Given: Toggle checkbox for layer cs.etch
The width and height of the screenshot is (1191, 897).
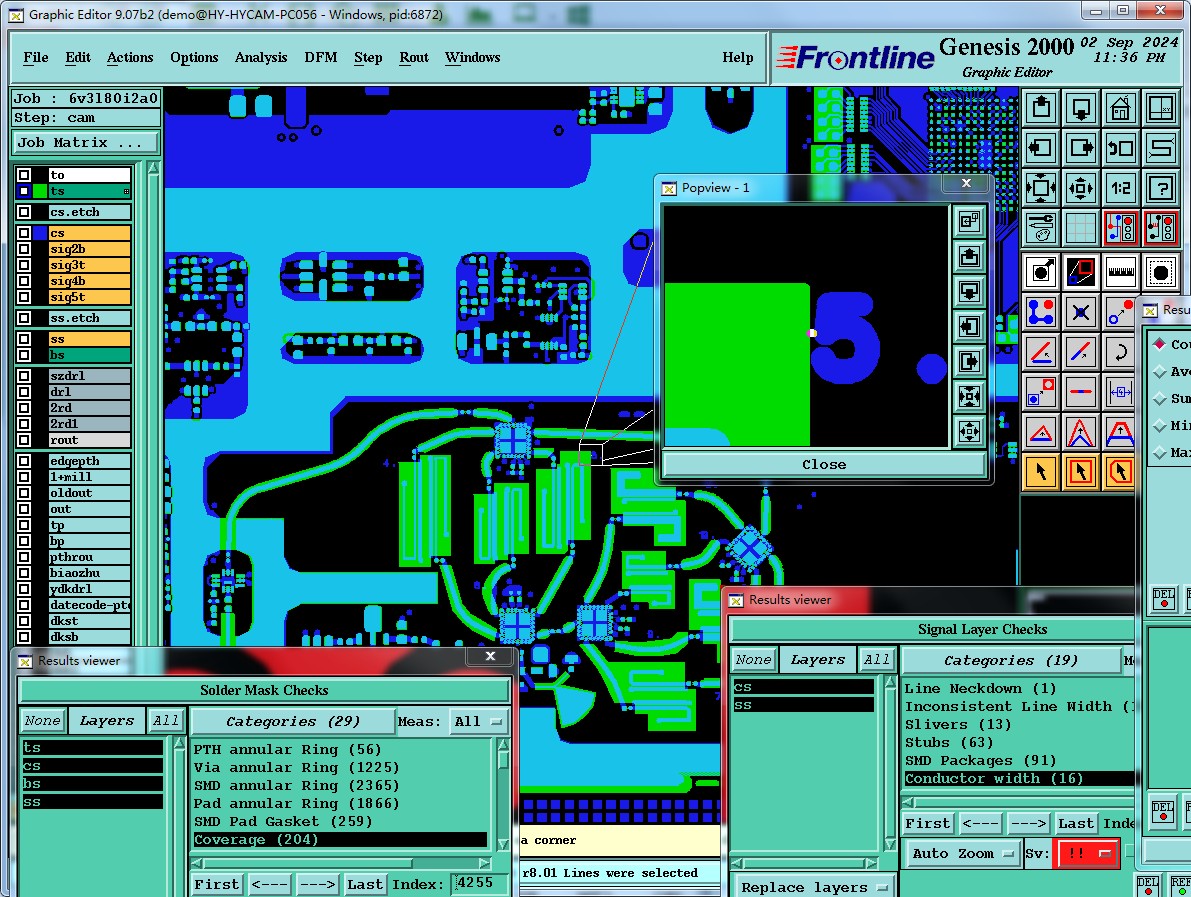Looking at the screenshot, I should coord(24,212).
